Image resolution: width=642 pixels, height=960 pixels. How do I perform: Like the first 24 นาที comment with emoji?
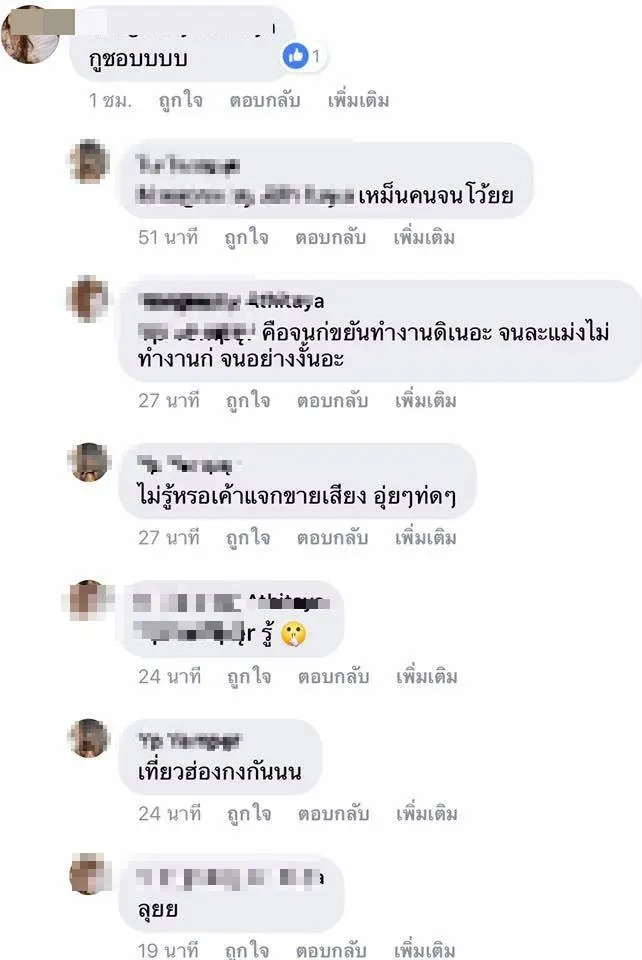[x=249, y=677]
